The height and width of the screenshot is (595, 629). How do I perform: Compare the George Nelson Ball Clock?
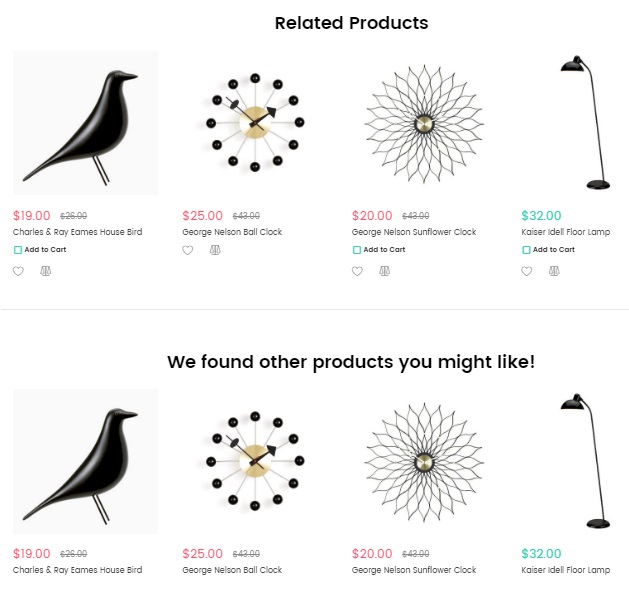pos(215,250)
